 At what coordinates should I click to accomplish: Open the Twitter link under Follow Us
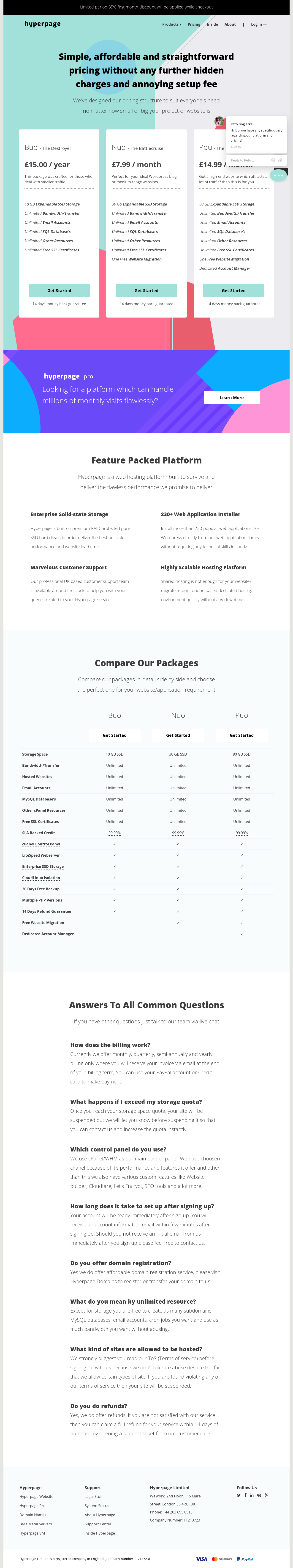(x=239, y=1496)
